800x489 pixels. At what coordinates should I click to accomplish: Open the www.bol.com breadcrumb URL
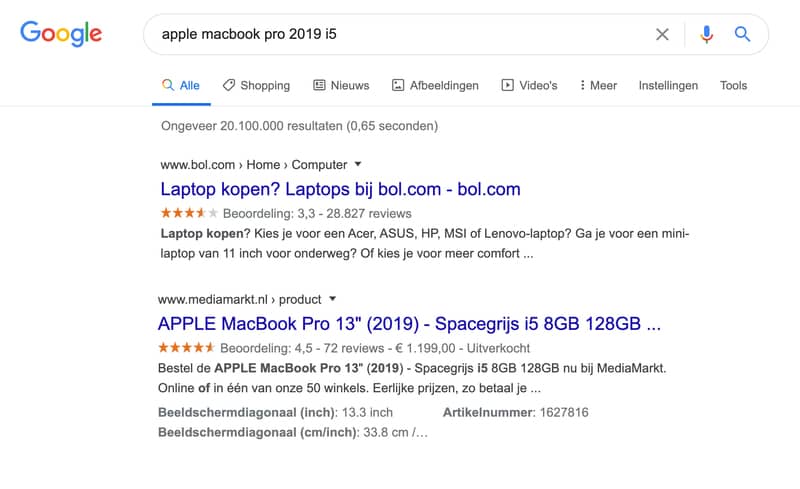pos(254,165)
